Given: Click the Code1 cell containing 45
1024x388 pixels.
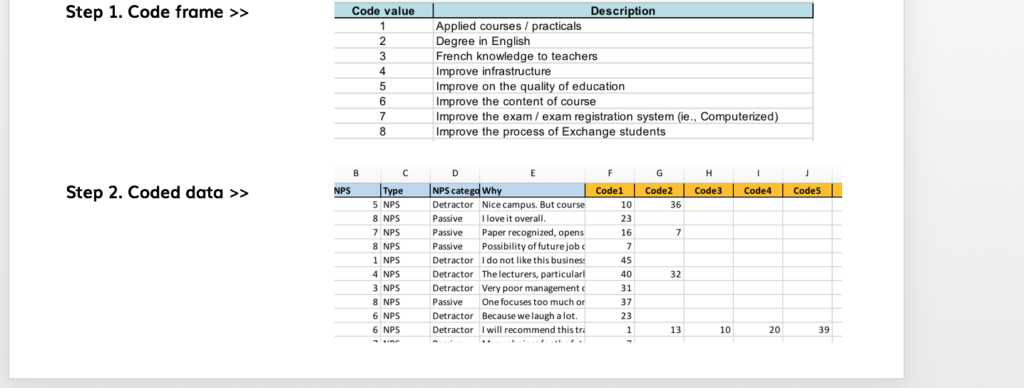Looking at the screenshot, I should (x=610, y=260).
